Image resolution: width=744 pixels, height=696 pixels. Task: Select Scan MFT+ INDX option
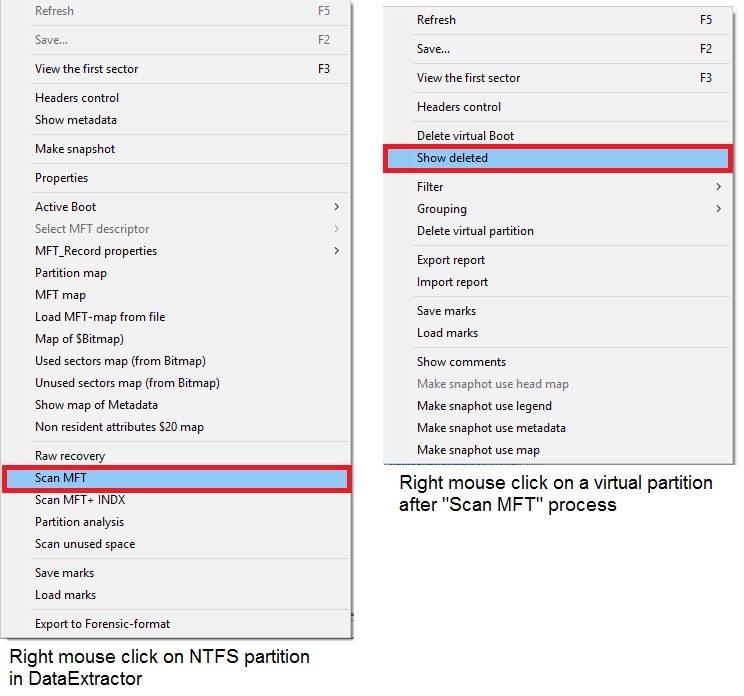[80, 500]
